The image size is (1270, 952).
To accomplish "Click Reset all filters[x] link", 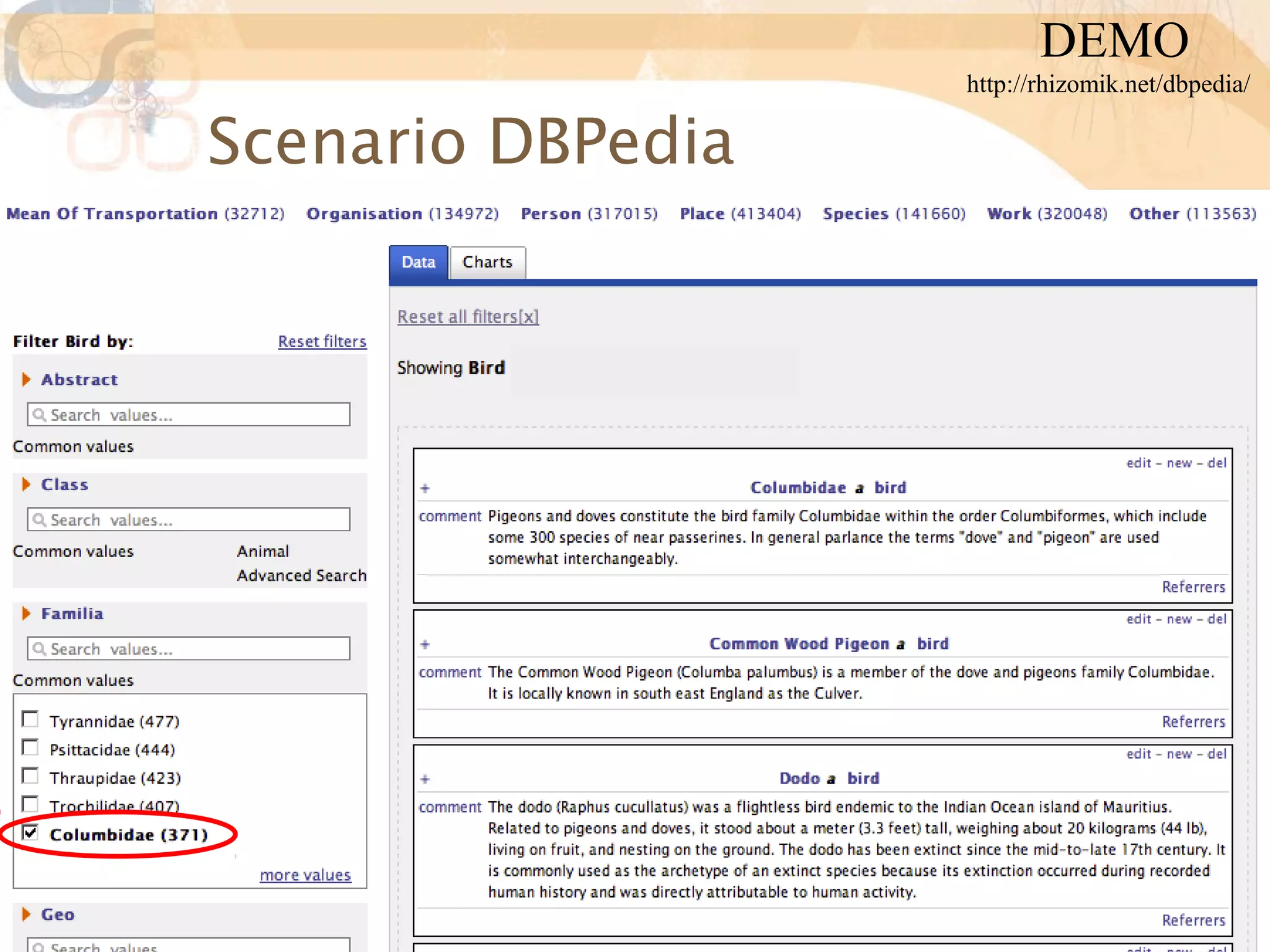I will tap(468, 317).
